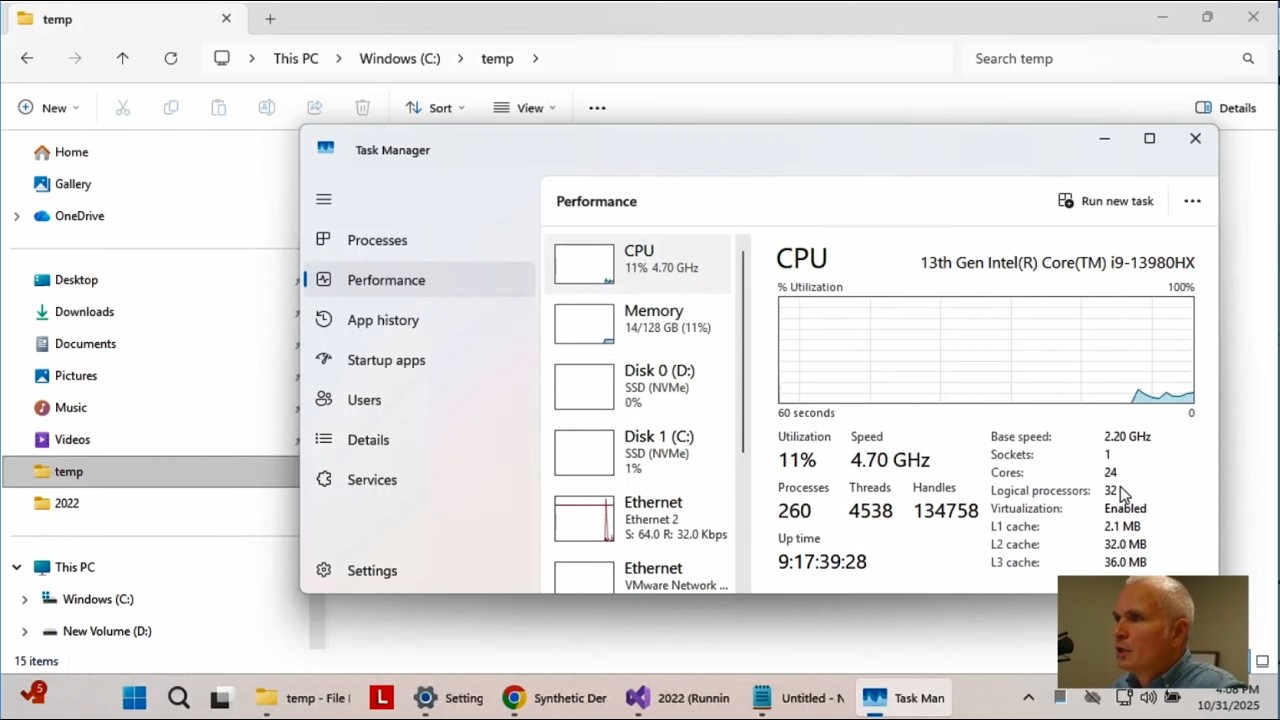
Task: Go back in File Explorer
Action: [x=27, y=58]
